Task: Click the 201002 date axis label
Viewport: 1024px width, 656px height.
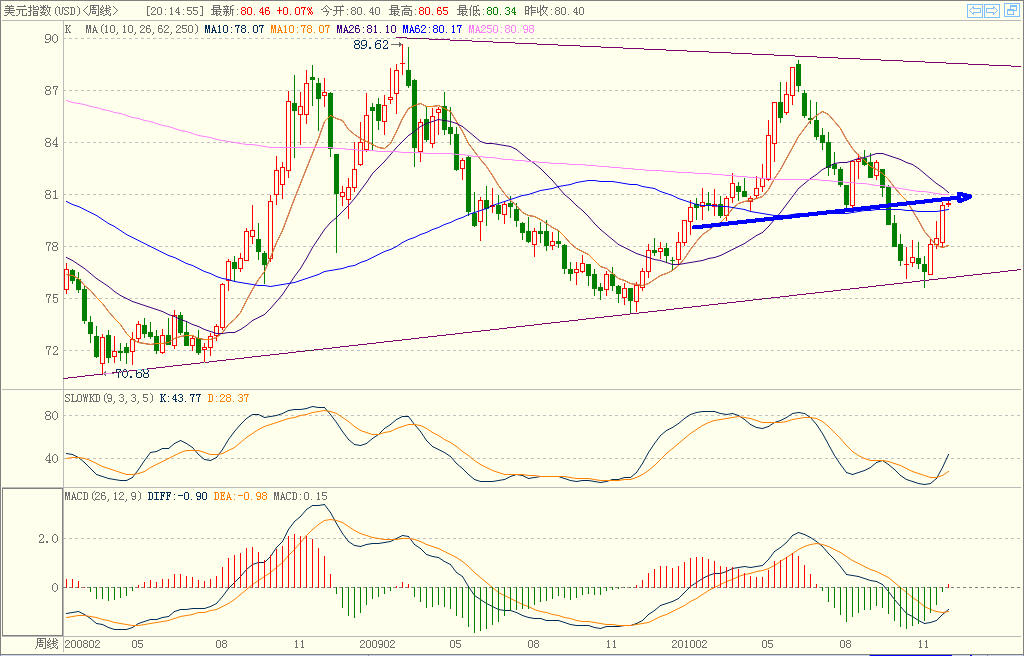Action: [690, 644]
